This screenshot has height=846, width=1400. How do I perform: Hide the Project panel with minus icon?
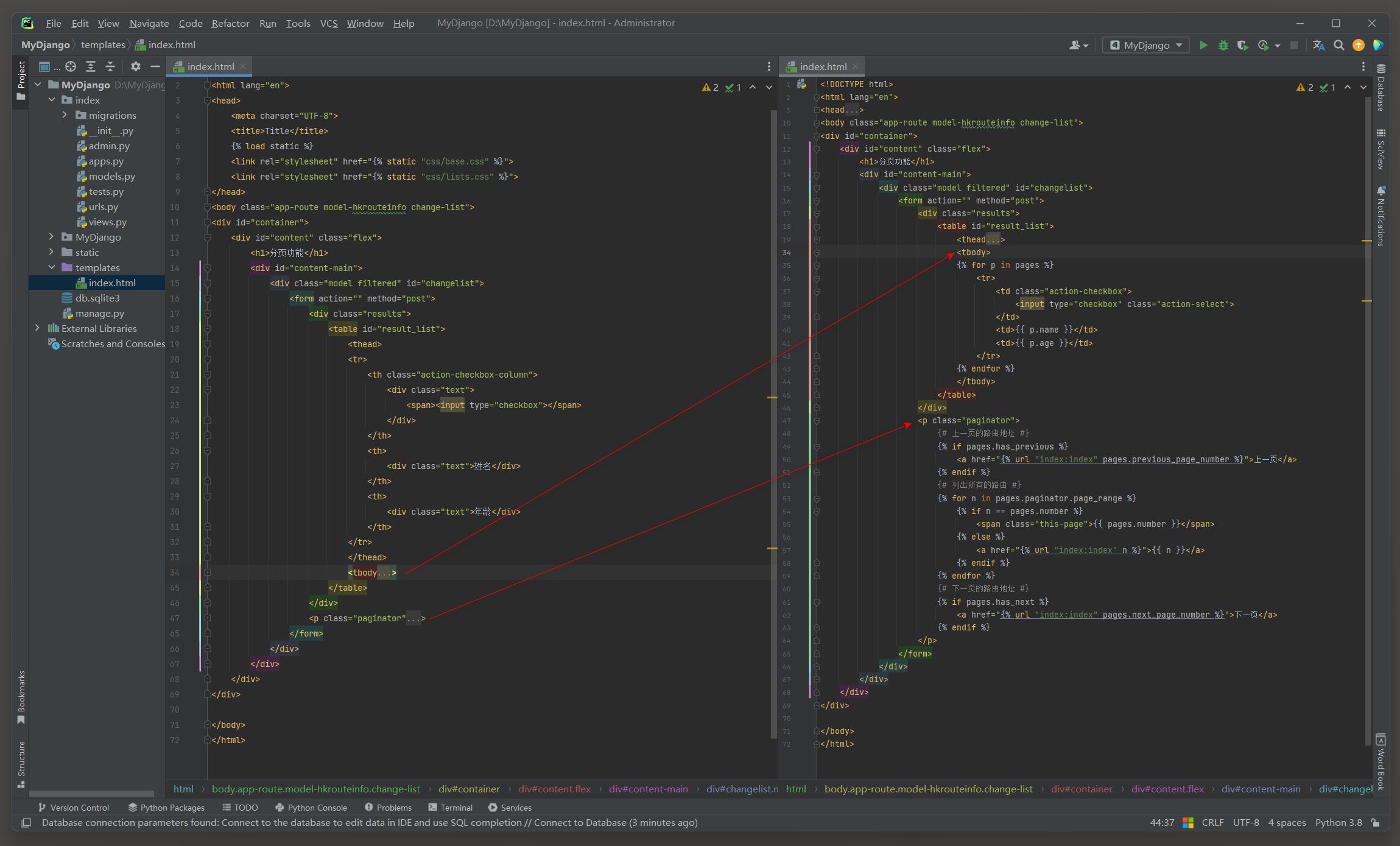[155, 66]
